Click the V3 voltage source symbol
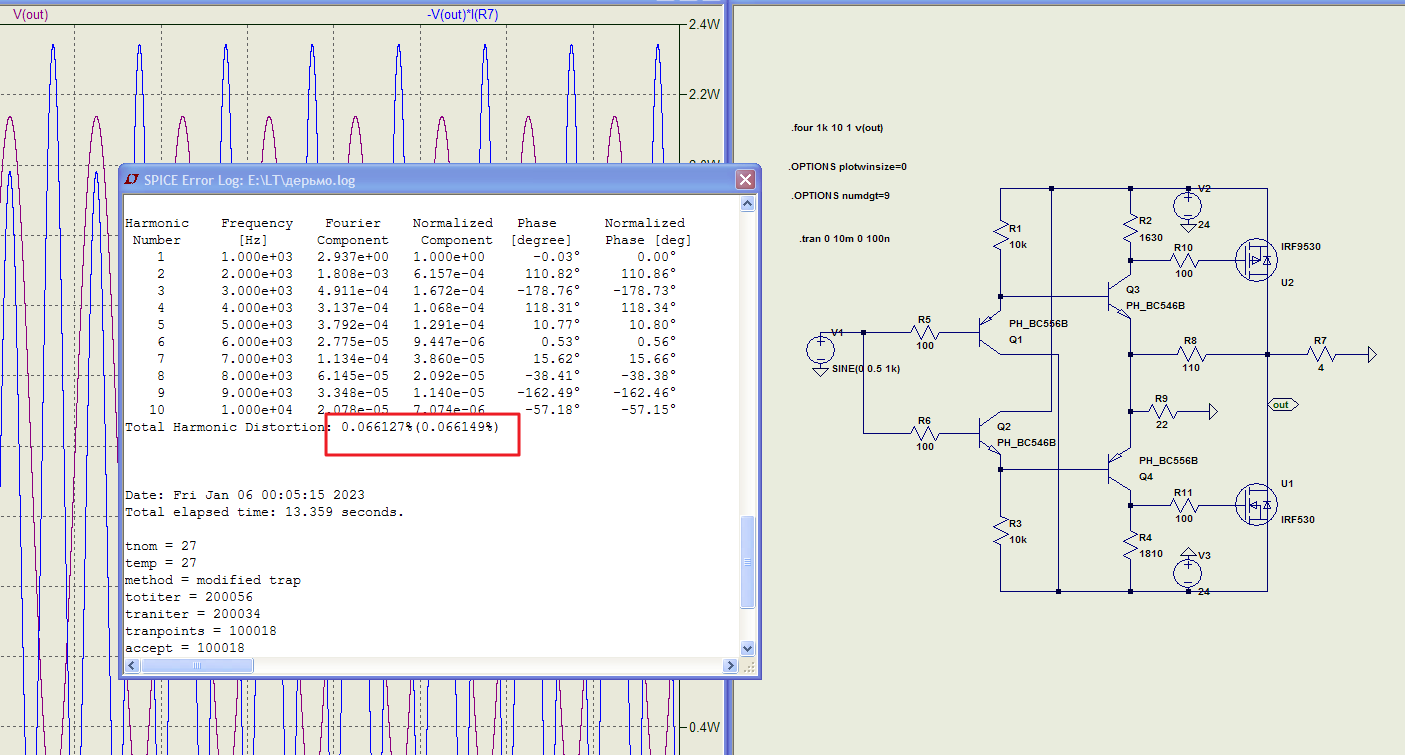The width and height of the screenshot is (1405, 755). [x=1187, y=571]
